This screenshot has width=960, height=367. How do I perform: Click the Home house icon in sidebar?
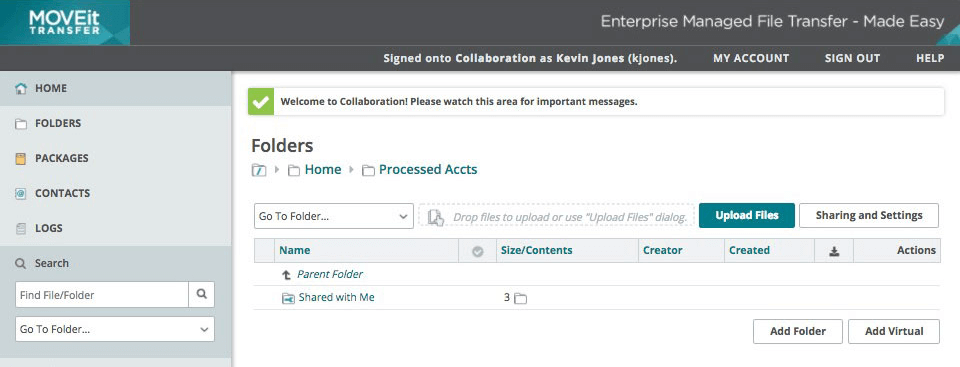(21, 89)
